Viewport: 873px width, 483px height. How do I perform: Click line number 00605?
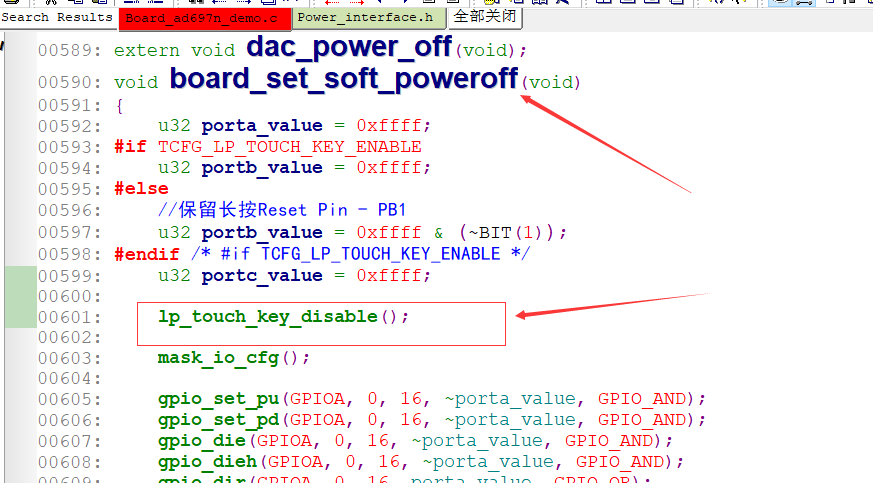[x=70, y=400]
